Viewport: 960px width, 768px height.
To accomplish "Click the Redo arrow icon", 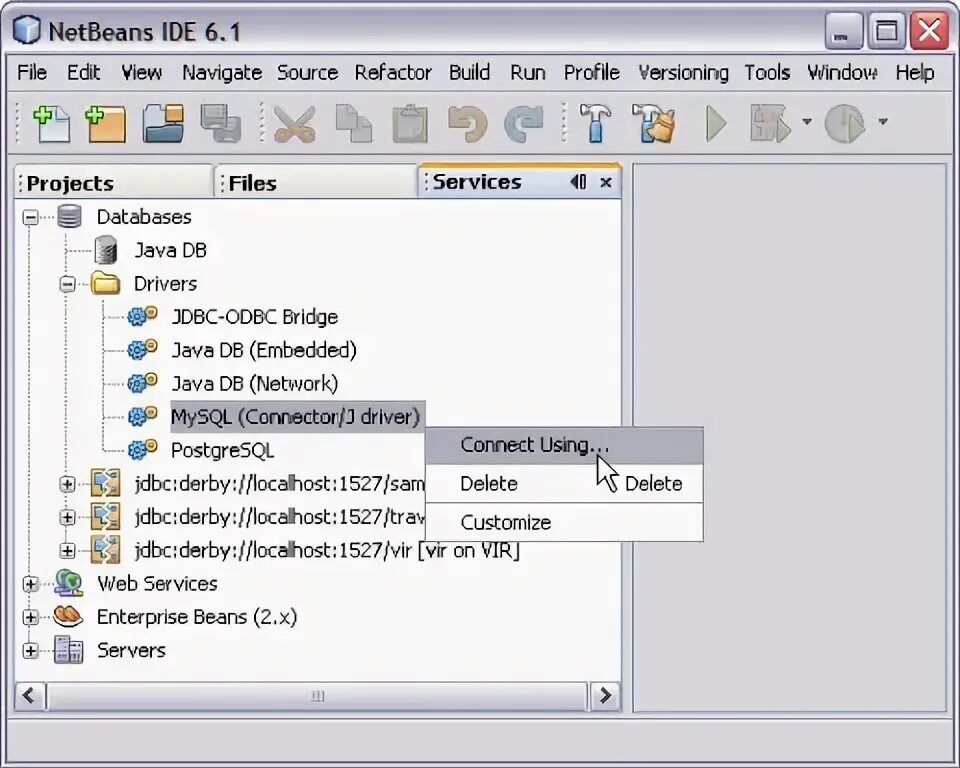I will (523, 124).
